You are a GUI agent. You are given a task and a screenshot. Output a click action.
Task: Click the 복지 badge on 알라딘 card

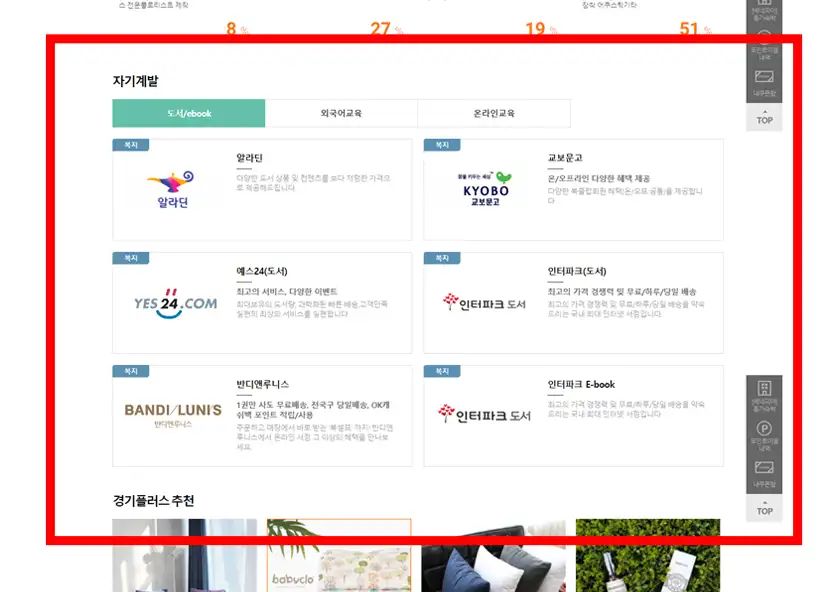(131, 145)
